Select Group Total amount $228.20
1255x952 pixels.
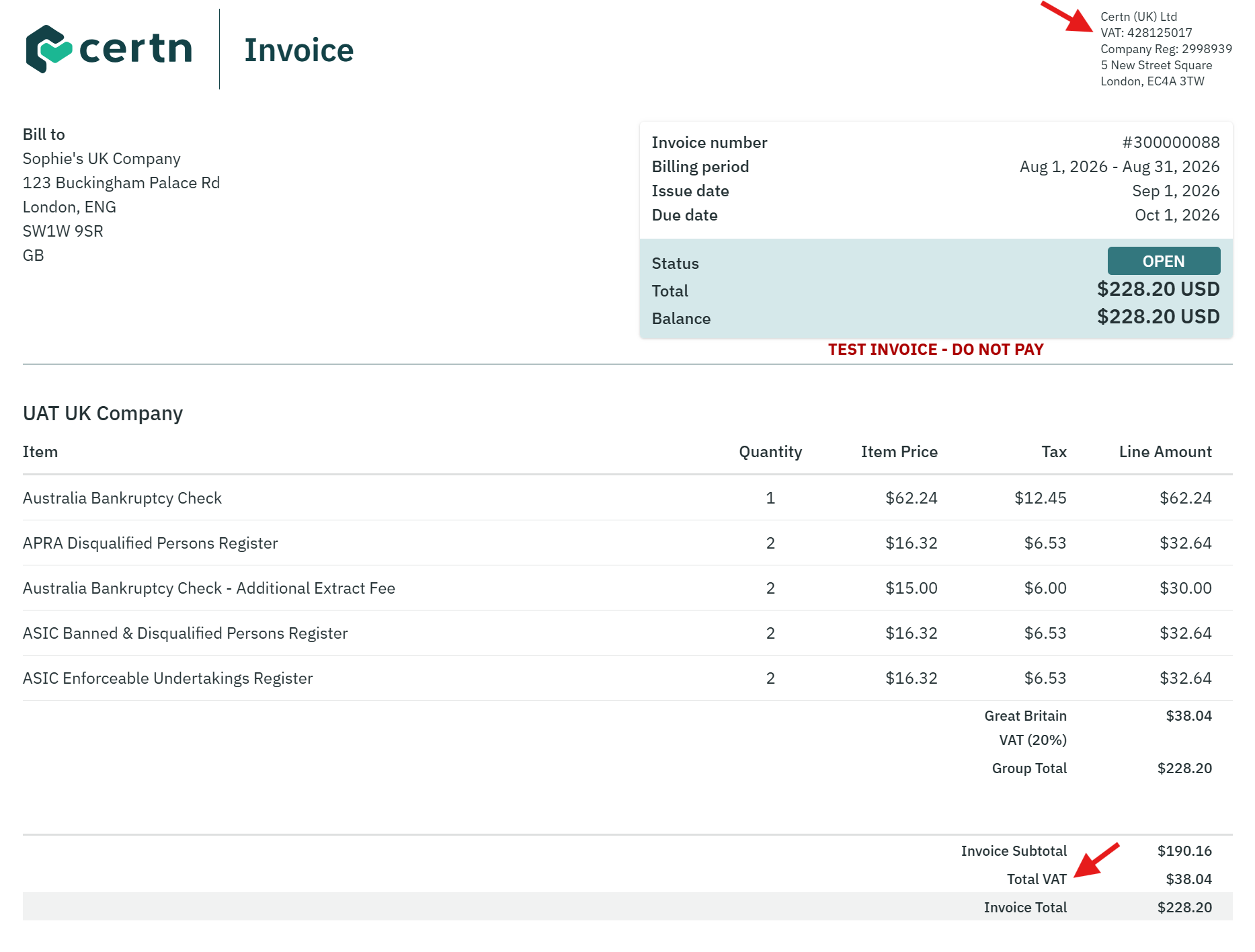pos(1184,768)
